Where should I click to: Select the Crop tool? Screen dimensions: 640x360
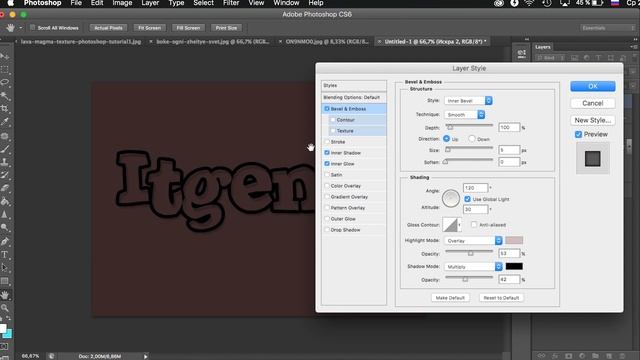point(5,109)
